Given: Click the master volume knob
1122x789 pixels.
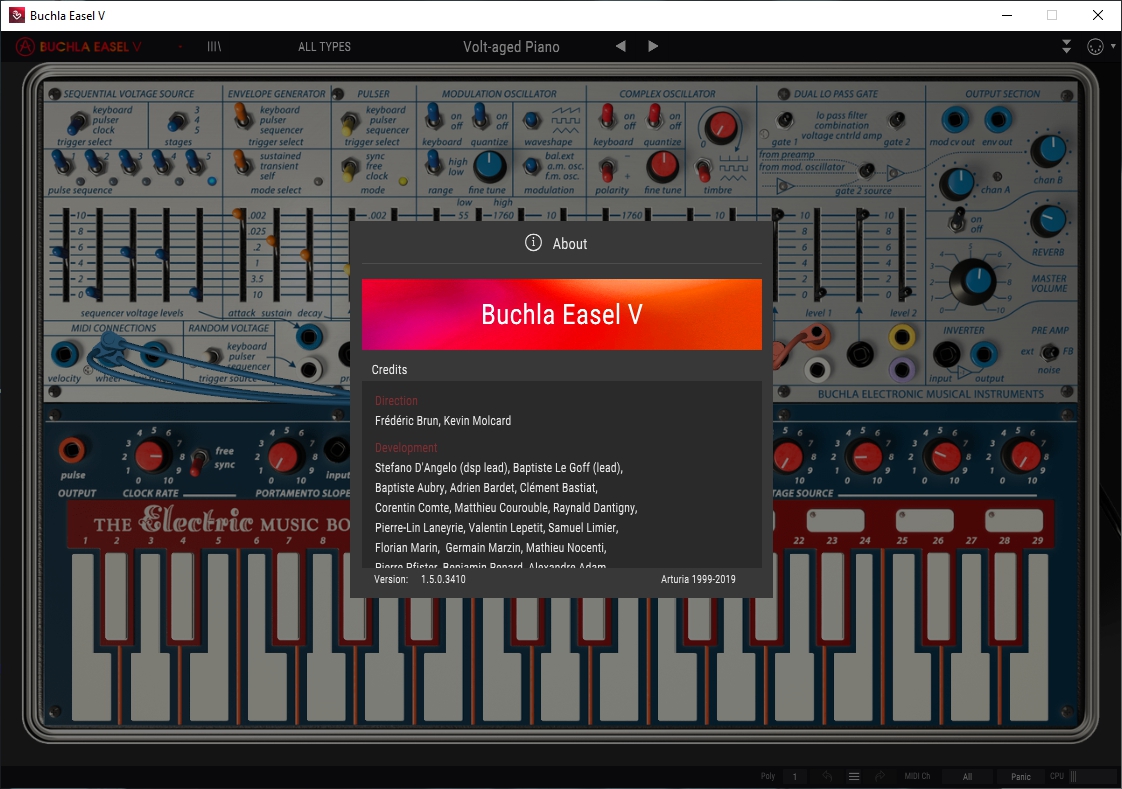Looking at the screenshot, I should pos(972,280).
